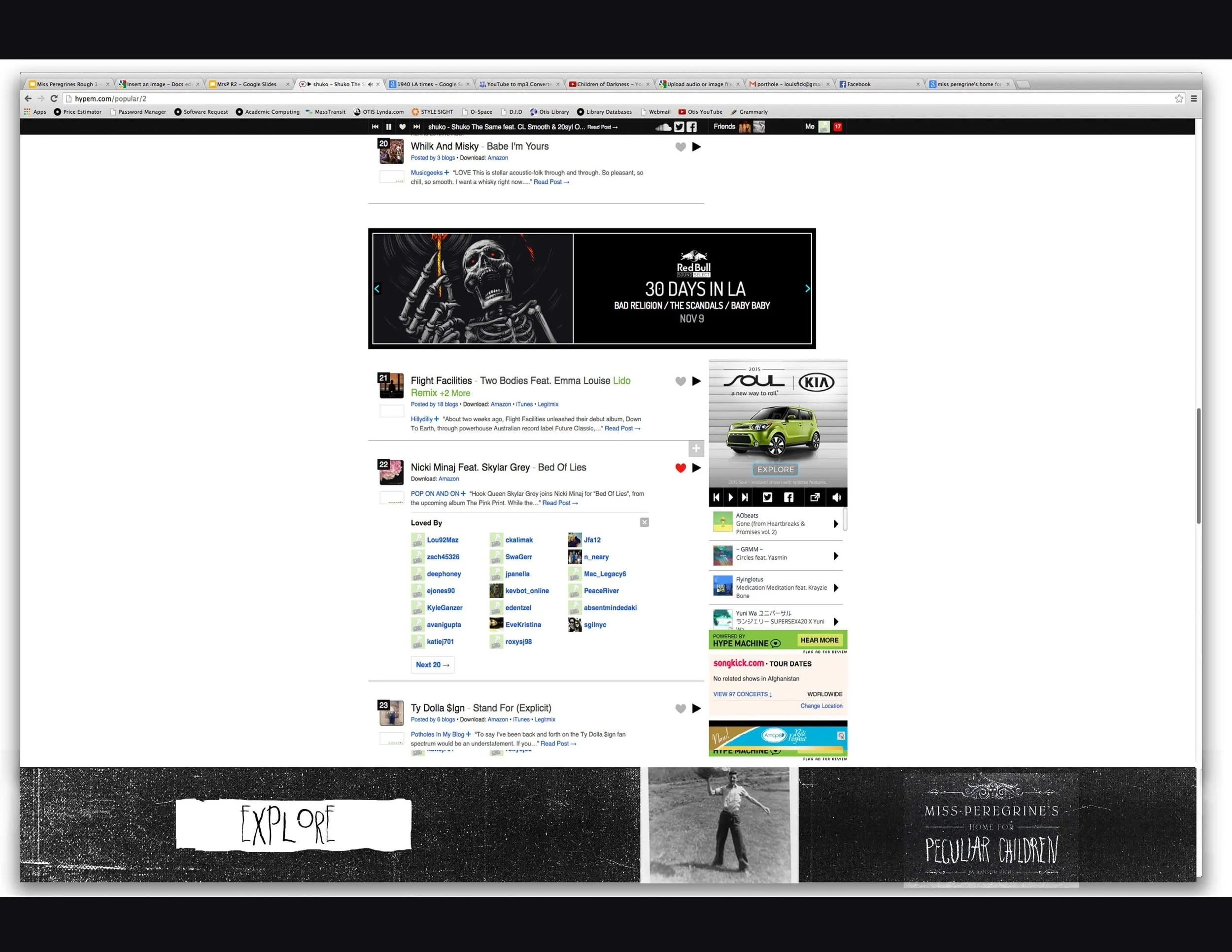
Task: Play Flight Facilities Two Bodies
Action: click(x=697, y=381)
